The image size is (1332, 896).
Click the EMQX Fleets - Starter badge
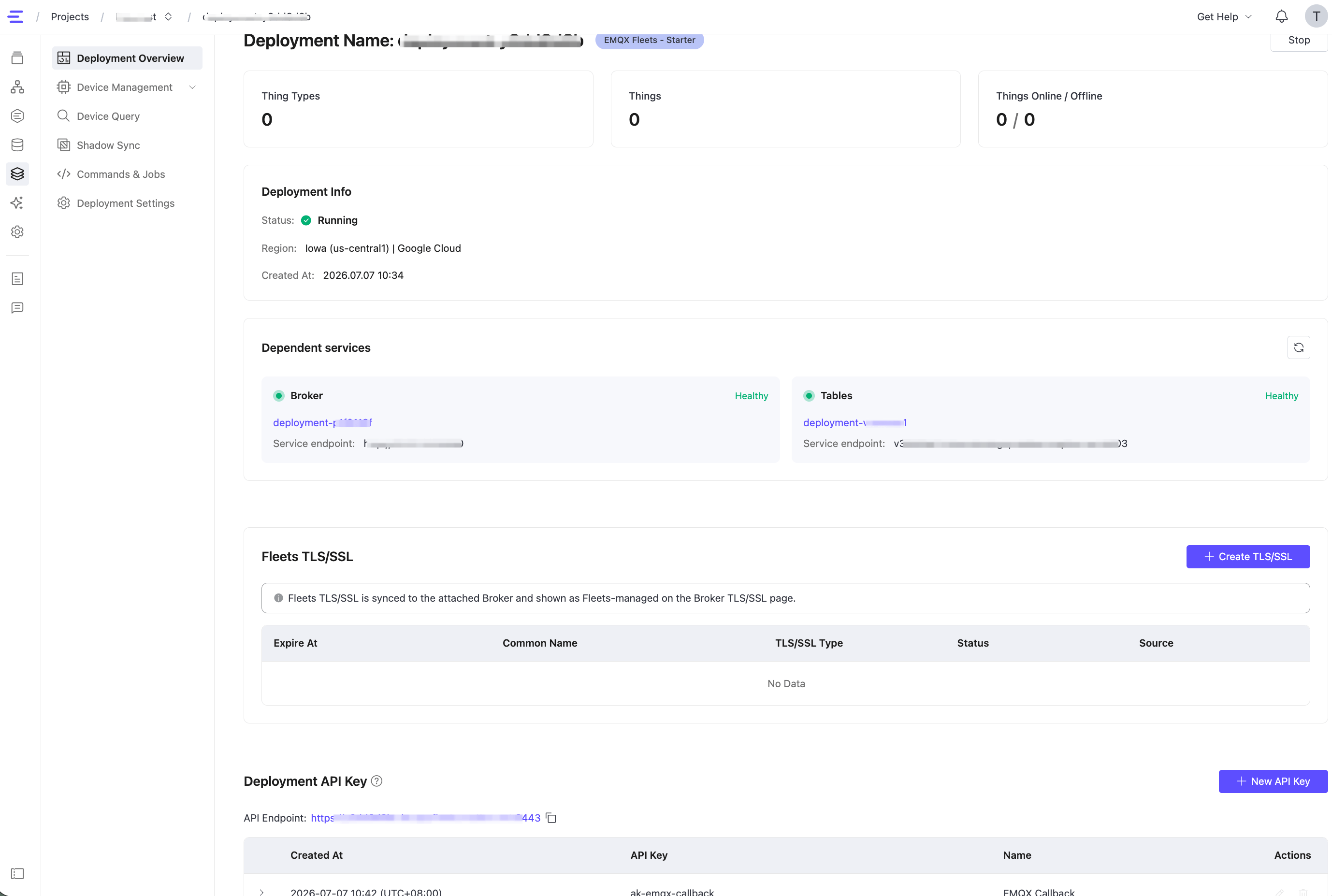click(x=649, y=40)
